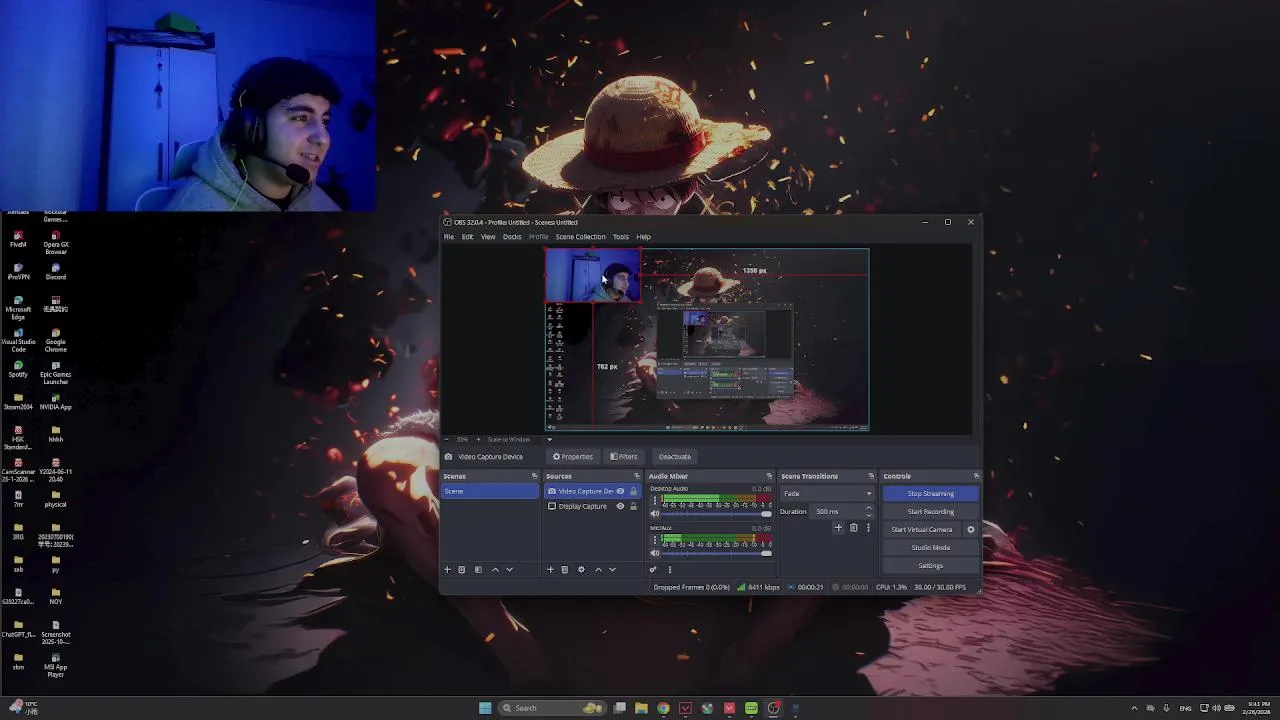Pop out the Controls dock

coord(976,476)
